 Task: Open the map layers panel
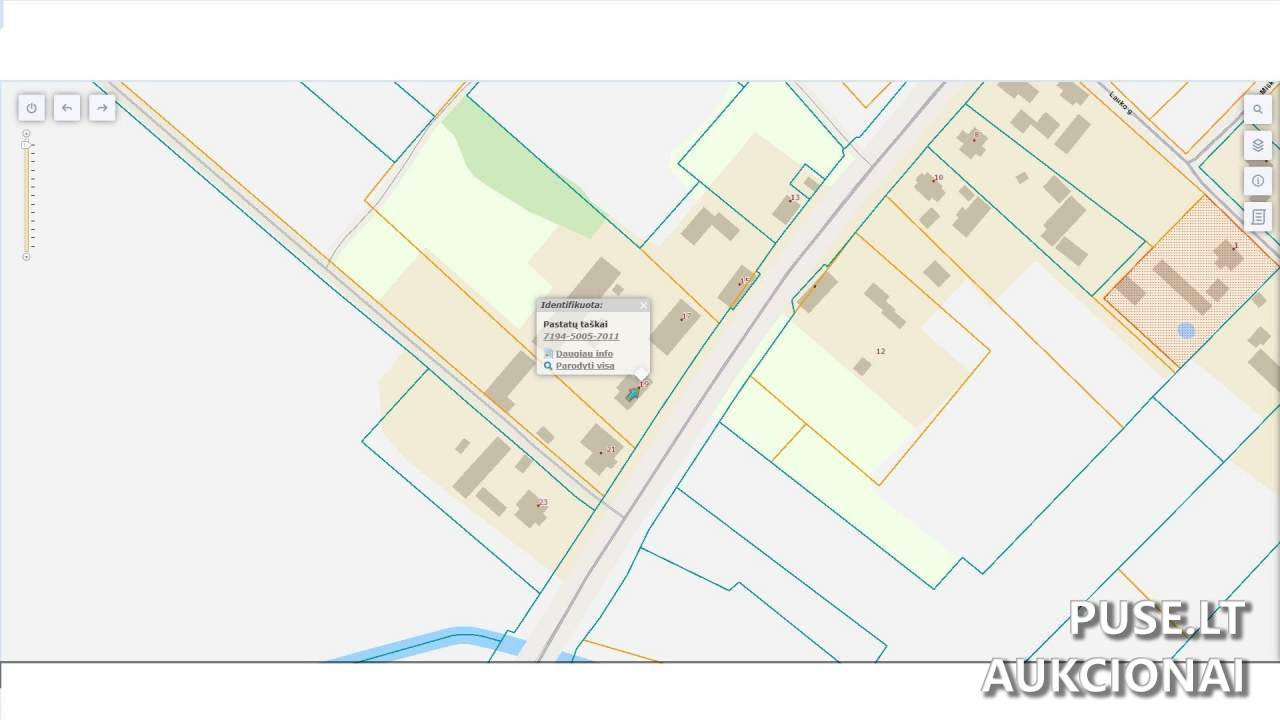tap(1258, 145)
